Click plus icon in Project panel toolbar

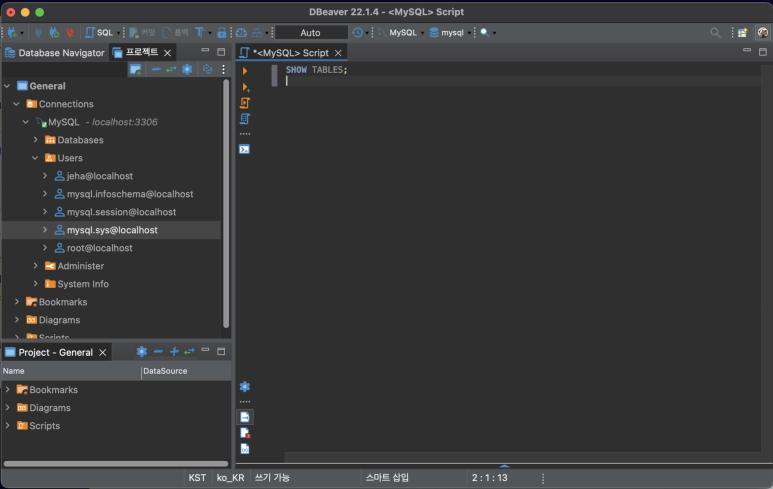[x=174, y=351]
